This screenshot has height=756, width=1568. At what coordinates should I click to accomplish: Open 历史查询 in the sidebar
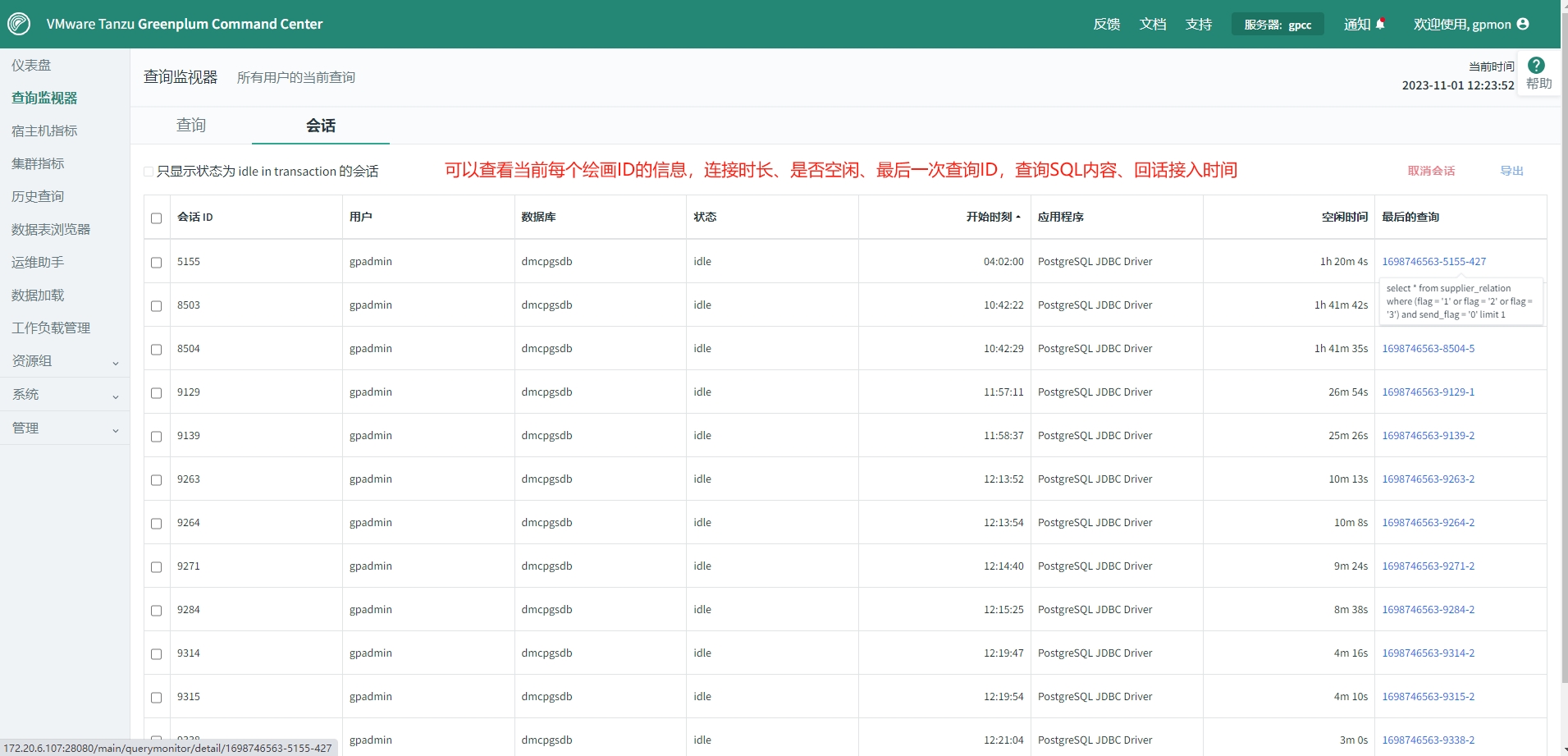38,196
